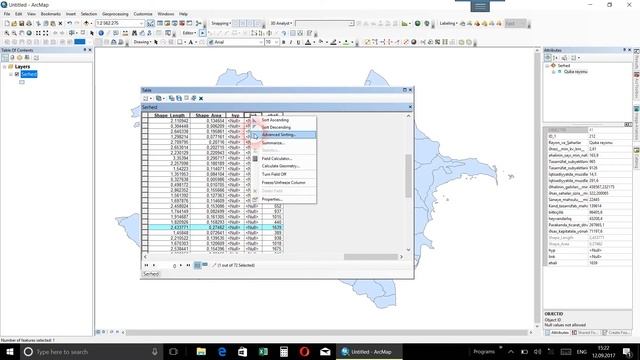Select row with Shape_Length 2,538441
This screenshot has width=640, height=360.
pos(145,249)
